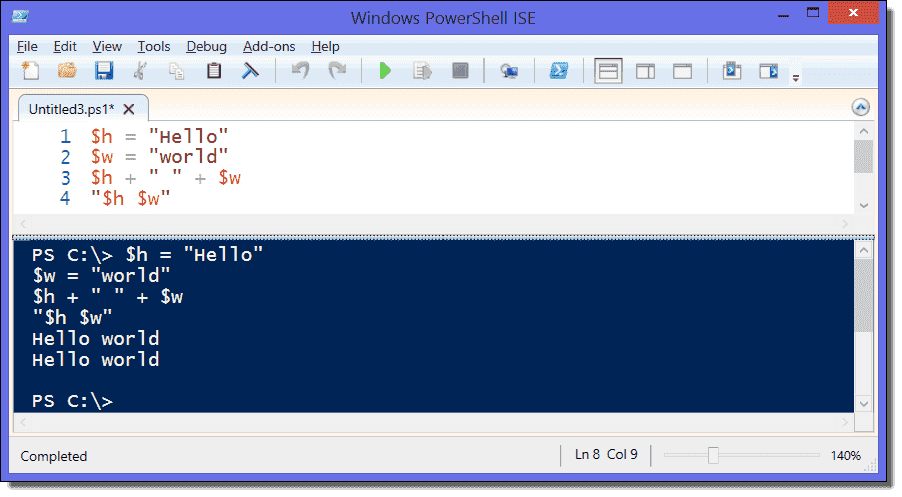Click the console pane scroll down arrow
The height and width of the screenshot is (497, 902).
pyautogui.click(x=863, y=404)
